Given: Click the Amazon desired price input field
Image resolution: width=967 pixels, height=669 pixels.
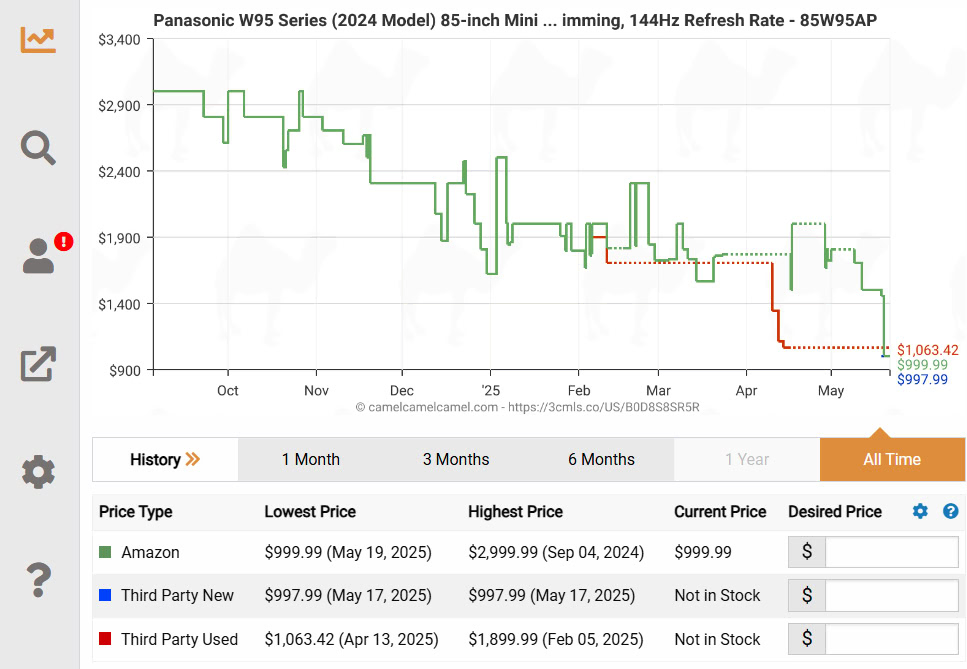Looking at the screenshot, I should [x=892, y=552].
